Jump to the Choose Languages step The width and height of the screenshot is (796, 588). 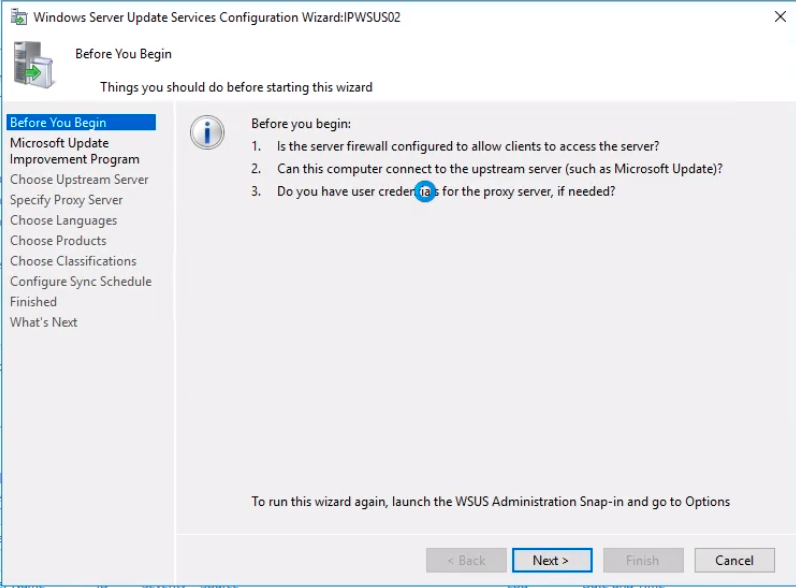(x=63, y=221)
